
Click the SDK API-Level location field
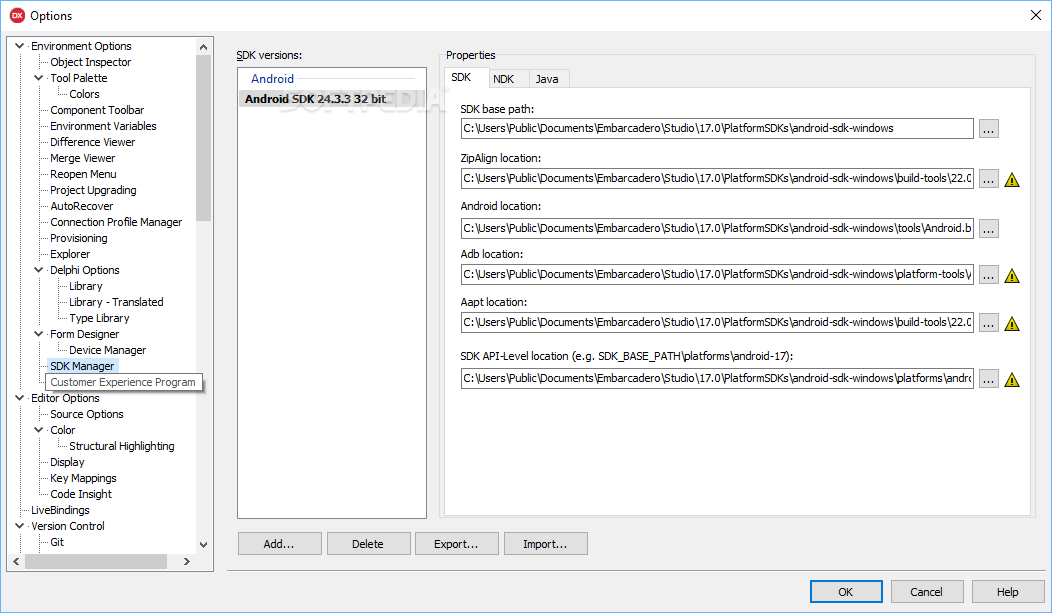pyautogui.click(x=717, y=378)
